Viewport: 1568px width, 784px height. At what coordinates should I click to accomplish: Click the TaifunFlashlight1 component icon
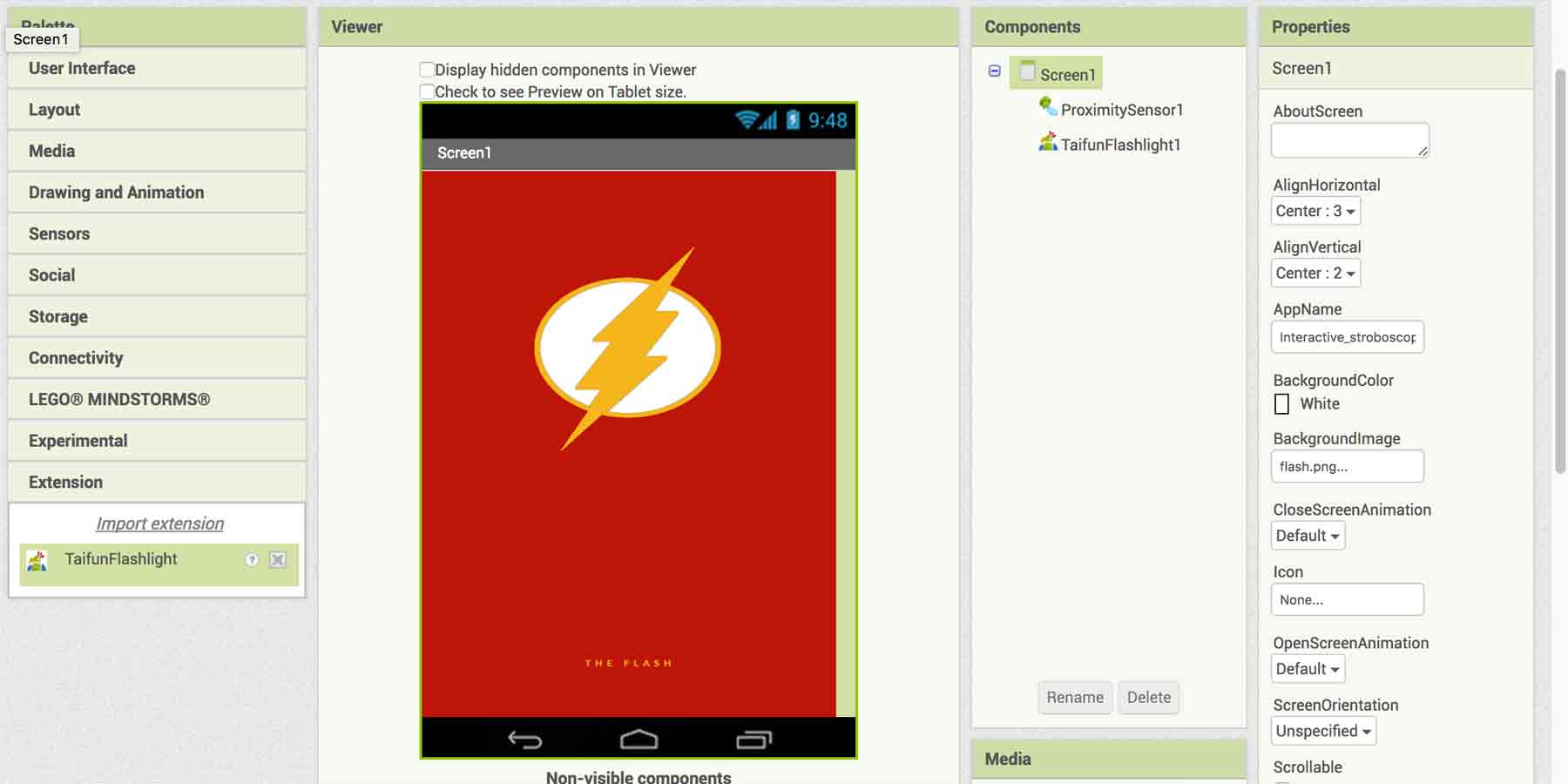coord(1048,142)
